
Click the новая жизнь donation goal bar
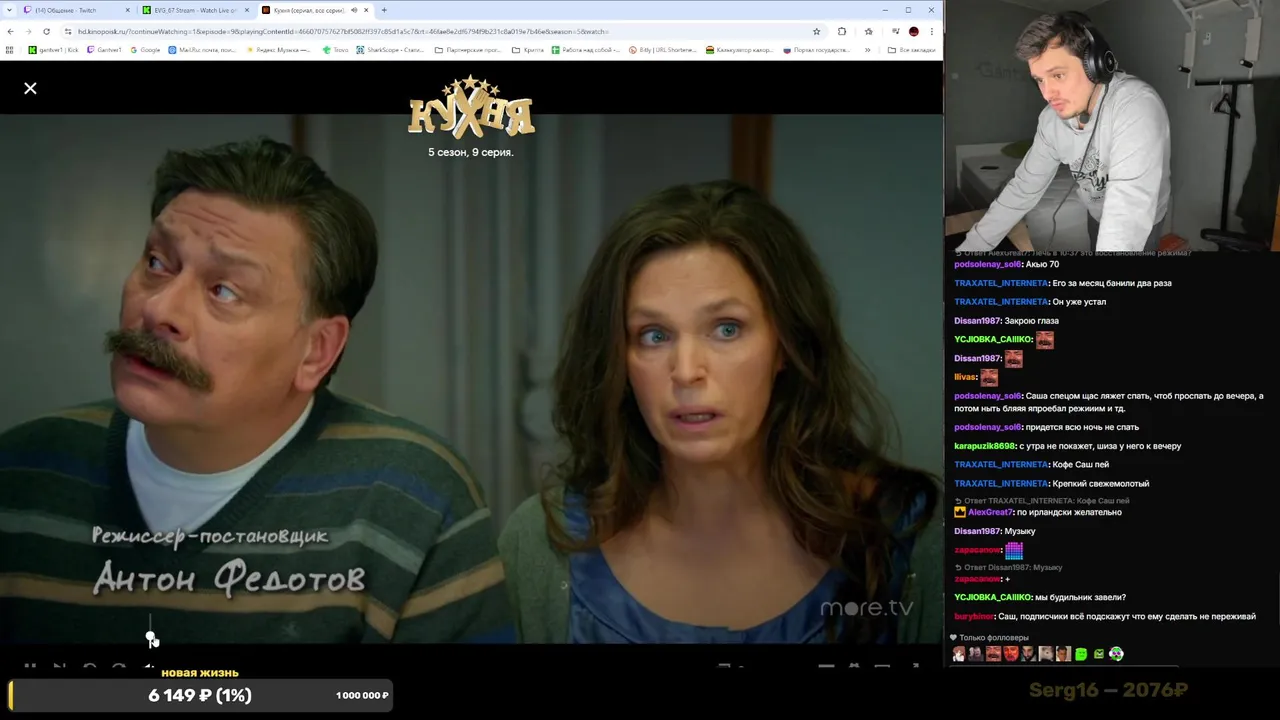200,695
